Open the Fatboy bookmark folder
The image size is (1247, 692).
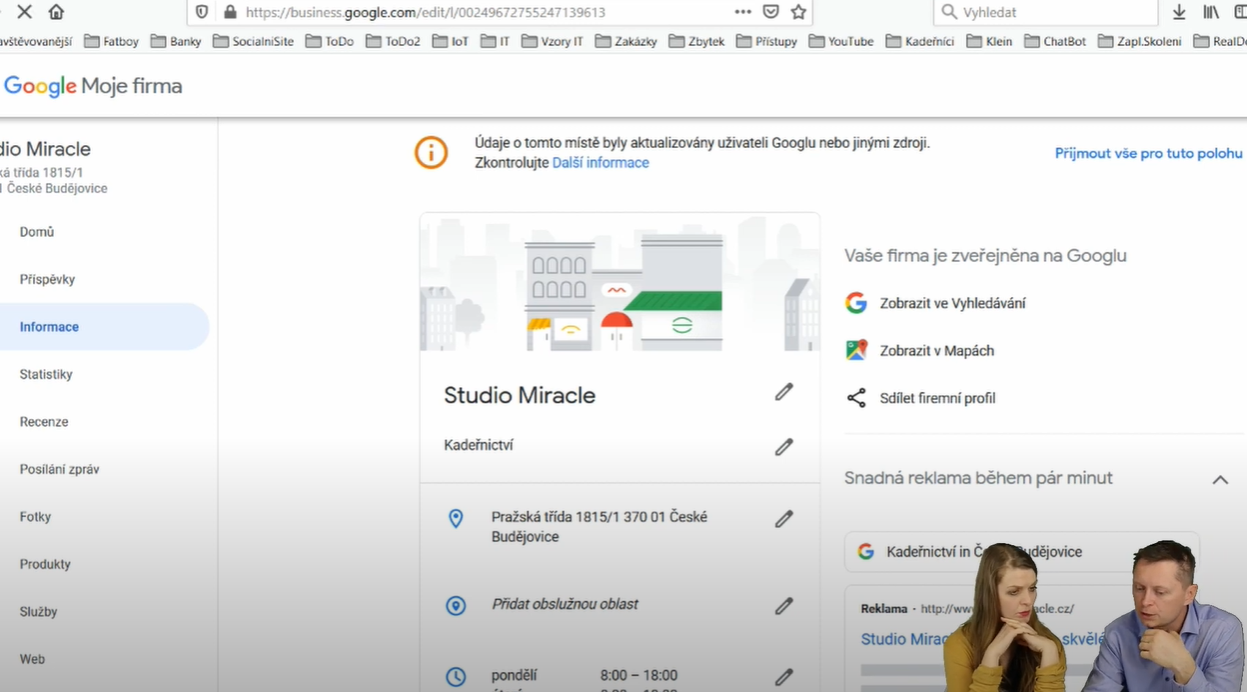(x=111, y=41)
